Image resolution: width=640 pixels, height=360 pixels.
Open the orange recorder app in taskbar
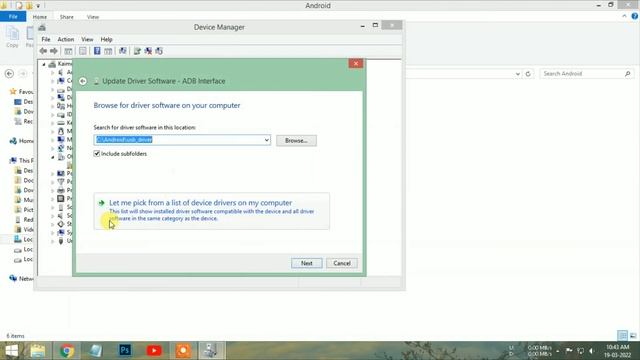coord(183,351)
